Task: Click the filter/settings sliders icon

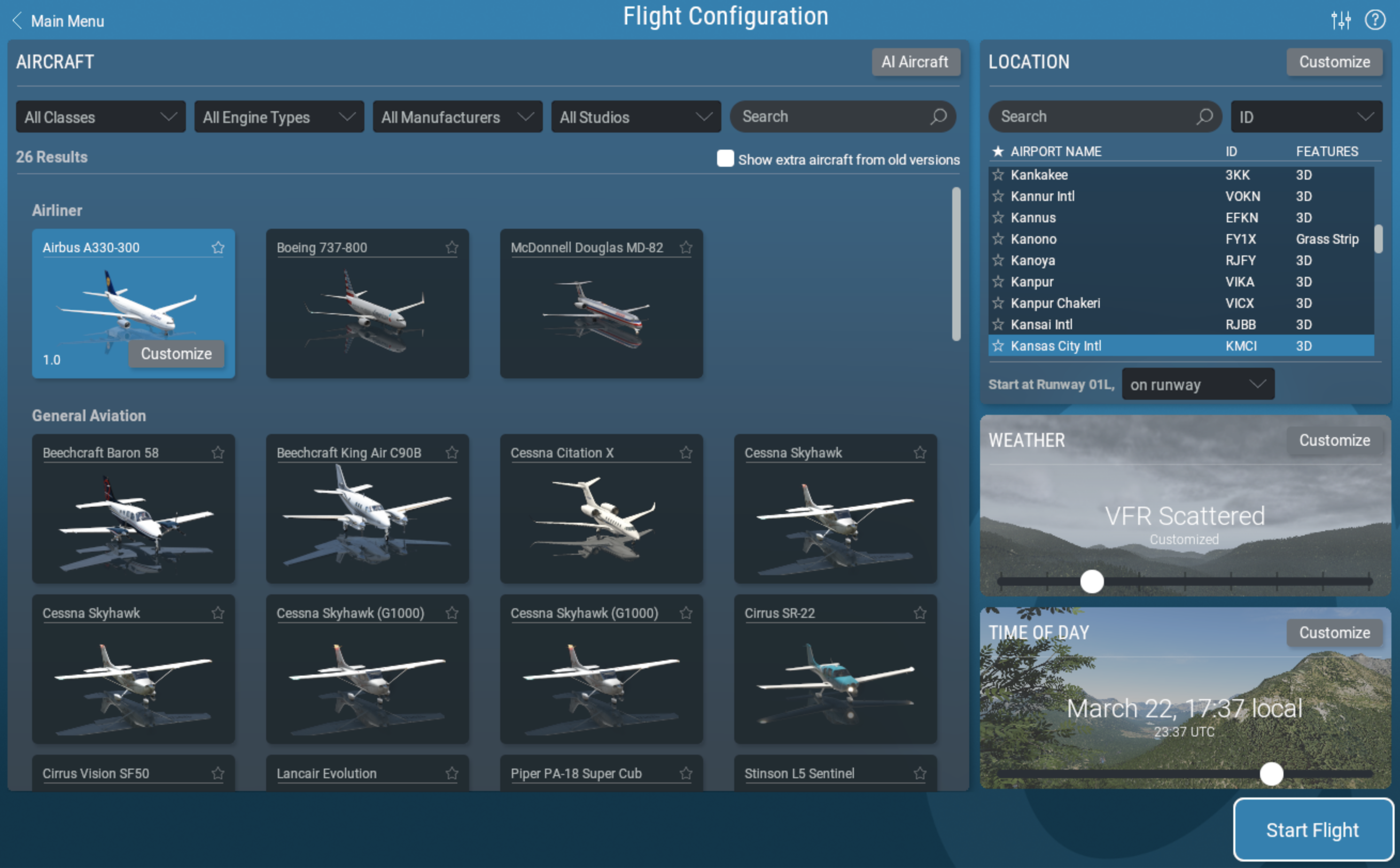Action: coord(1341,20)
